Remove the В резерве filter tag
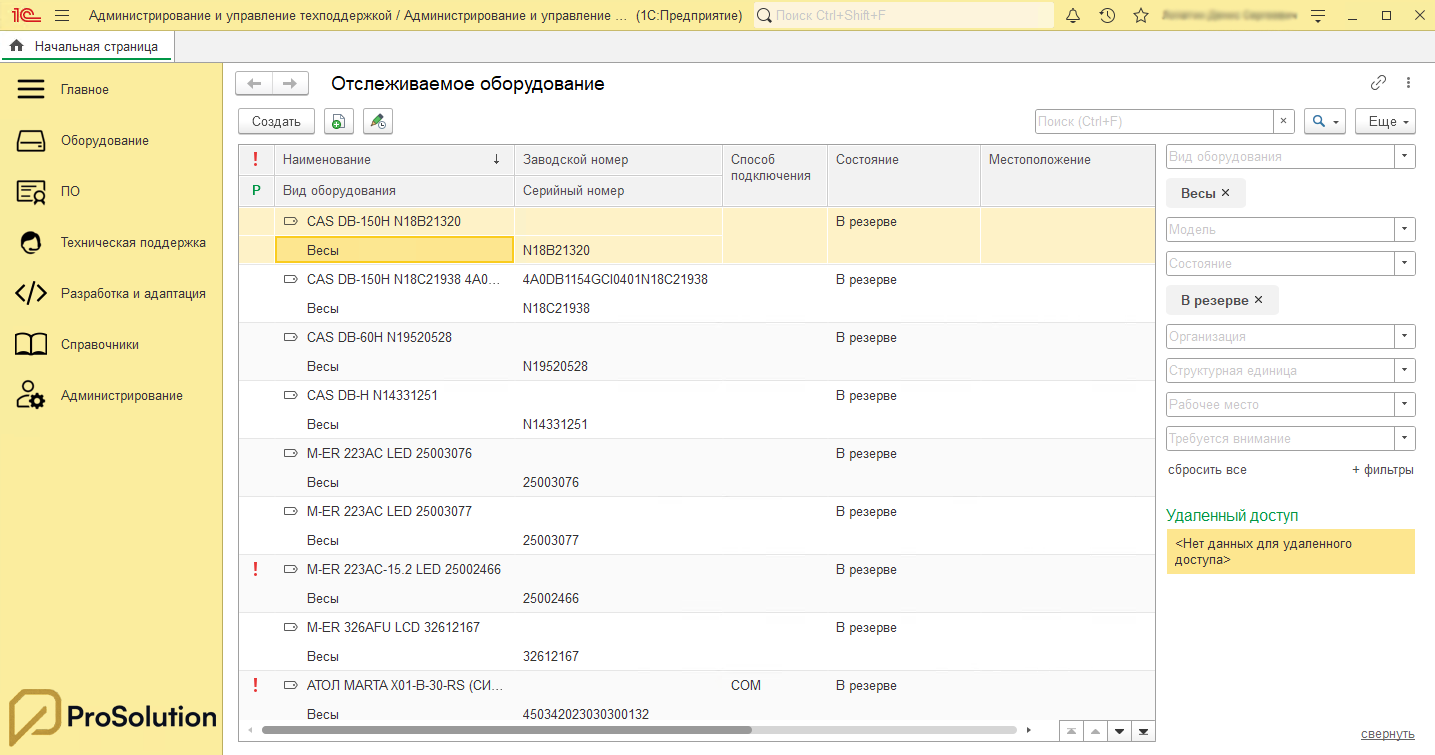 coord(1258,300)
